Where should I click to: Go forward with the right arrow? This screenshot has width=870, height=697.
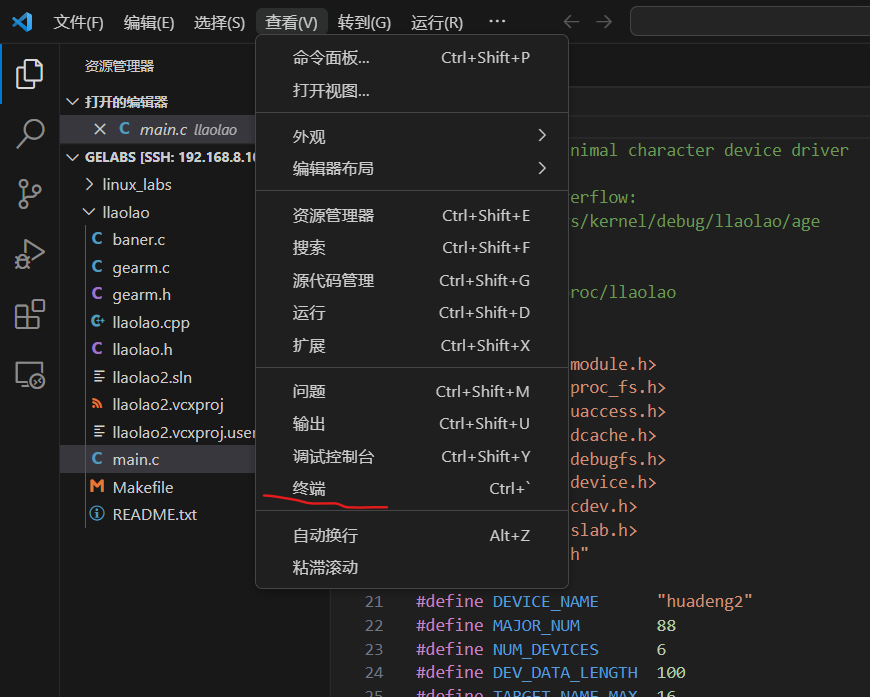(604, 22)
